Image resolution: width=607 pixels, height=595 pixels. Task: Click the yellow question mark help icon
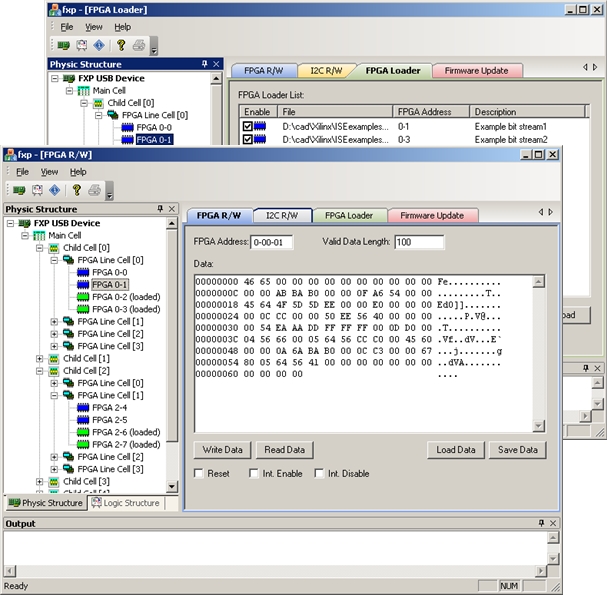(76, 190)
